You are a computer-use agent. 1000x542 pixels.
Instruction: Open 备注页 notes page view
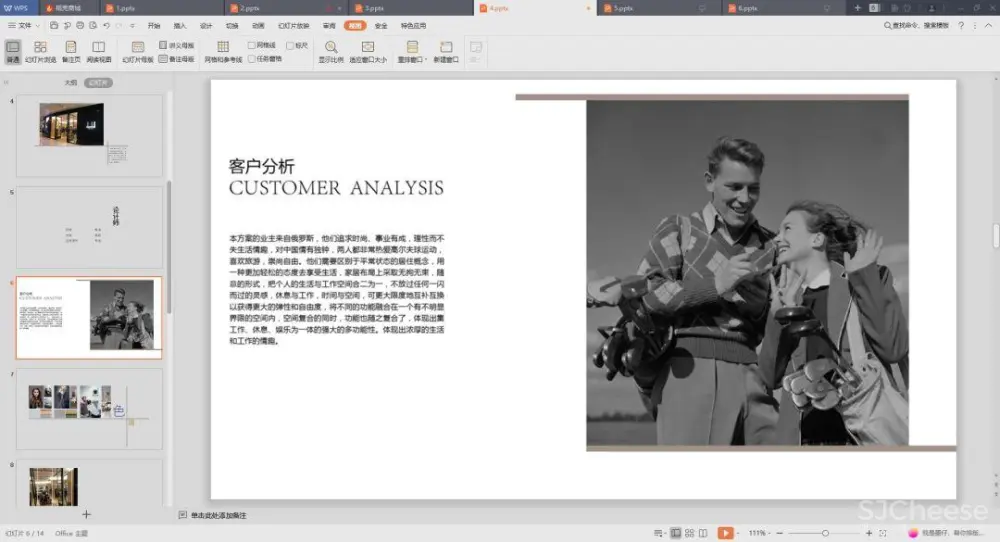tap(71, 51)
